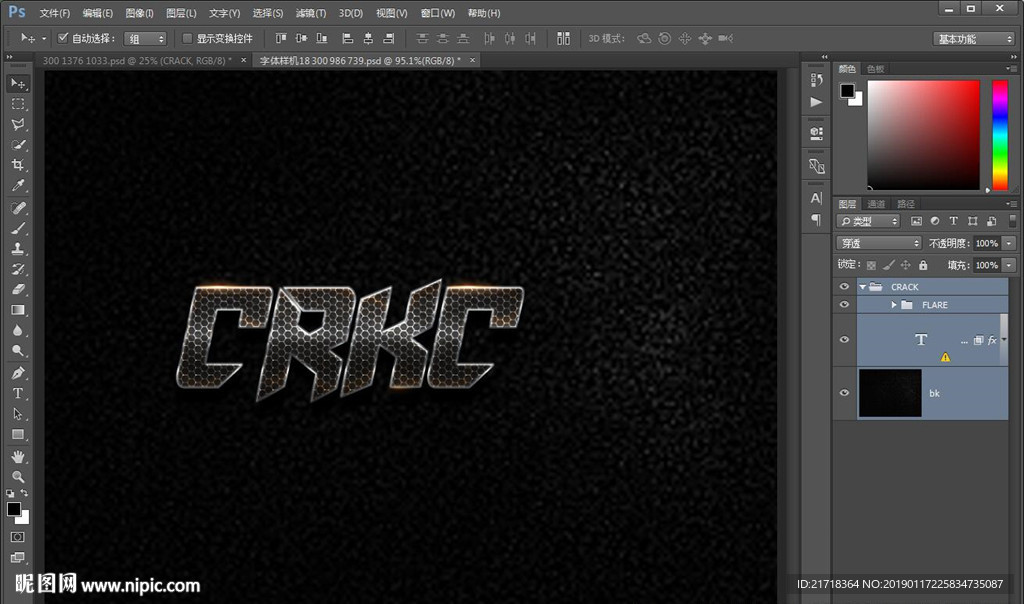Switch to the 色板 tab
This screenshot has width=1024, height=604.
pos(876,69)
